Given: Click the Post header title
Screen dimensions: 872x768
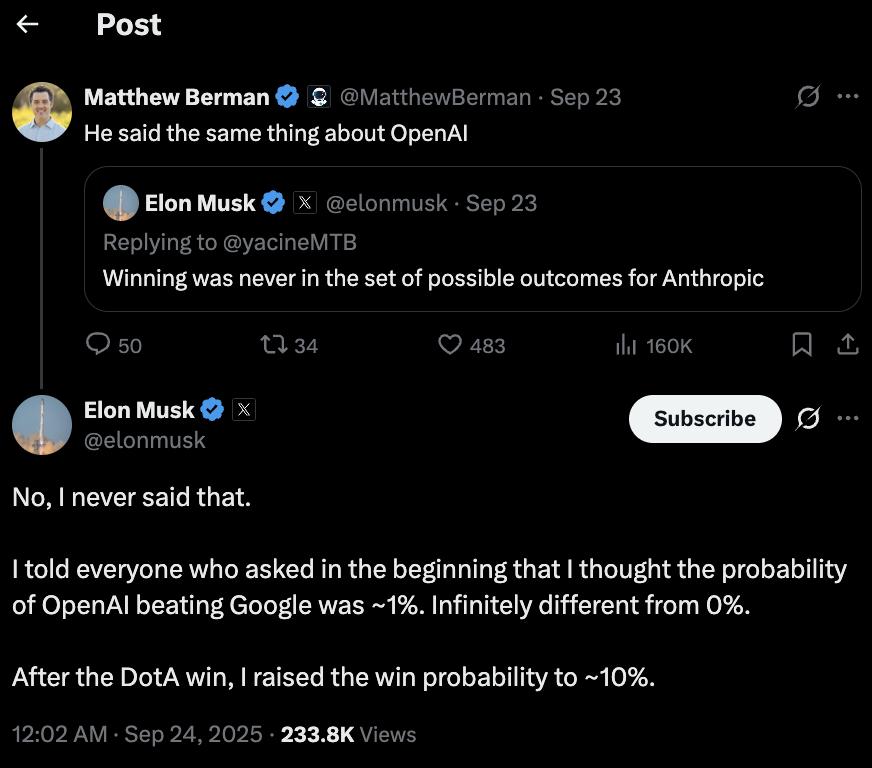Looking at the screenshot, I should 128,24.
